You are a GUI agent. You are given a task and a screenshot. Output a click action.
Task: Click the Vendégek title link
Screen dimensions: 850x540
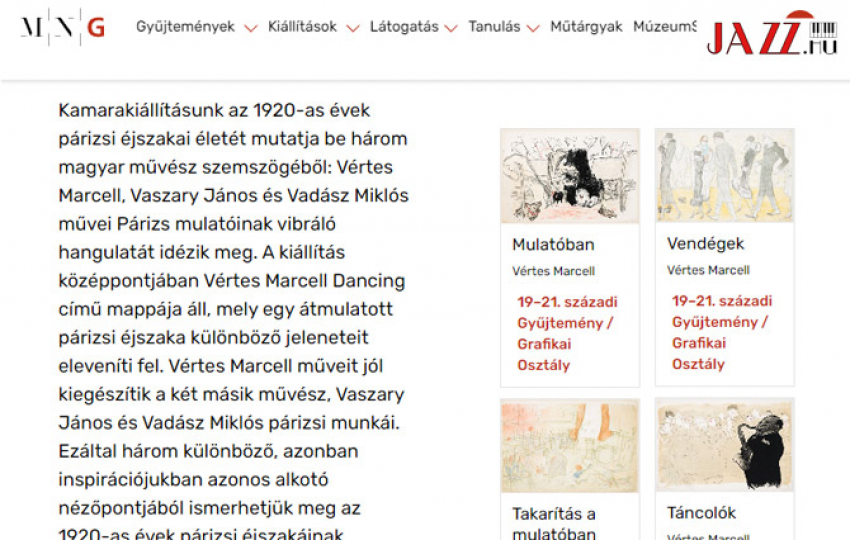click(706, 244)
